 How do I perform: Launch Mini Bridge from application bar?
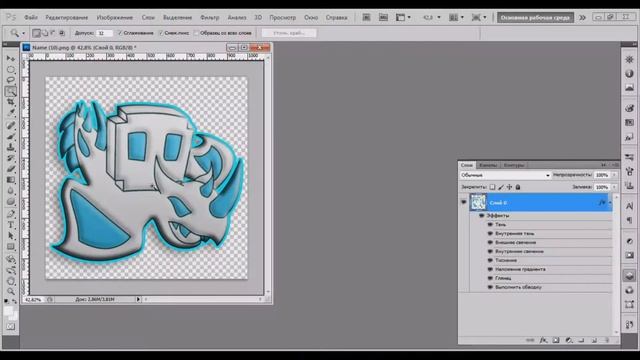[383, 17]
